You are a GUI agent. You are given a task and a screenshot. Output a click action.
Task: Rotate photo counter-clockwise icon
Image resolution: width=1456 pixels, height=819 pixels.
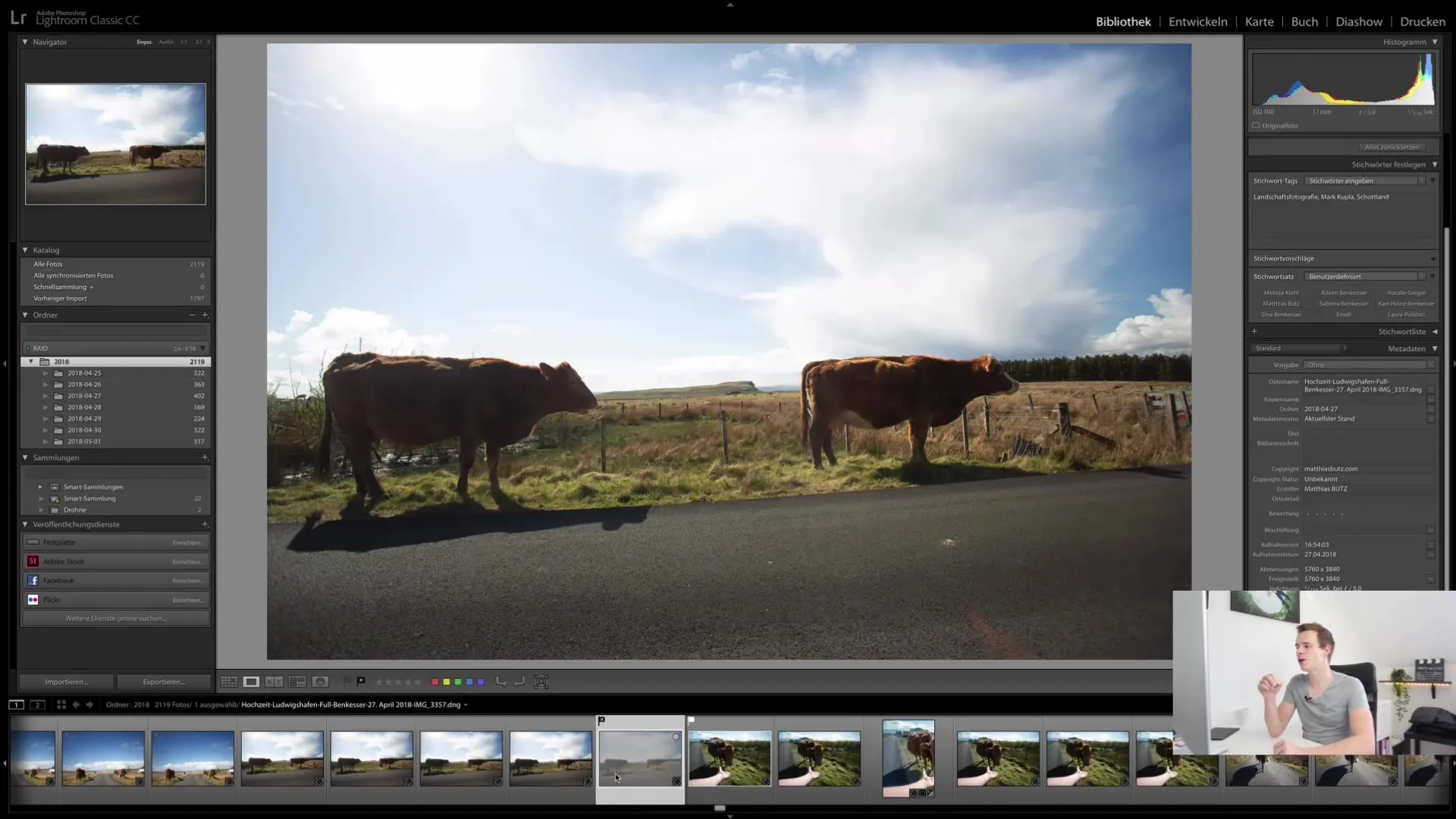[501, 682]
